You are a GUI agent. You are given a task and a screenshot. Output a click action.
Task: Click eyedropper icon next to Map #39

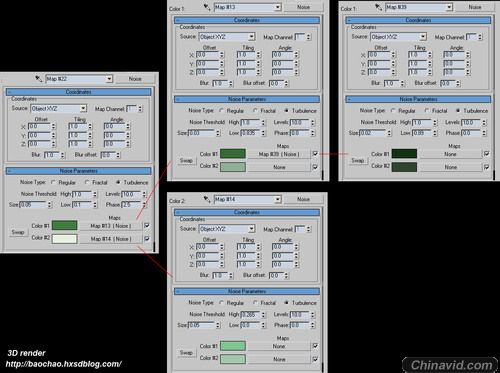pos(378,7)
